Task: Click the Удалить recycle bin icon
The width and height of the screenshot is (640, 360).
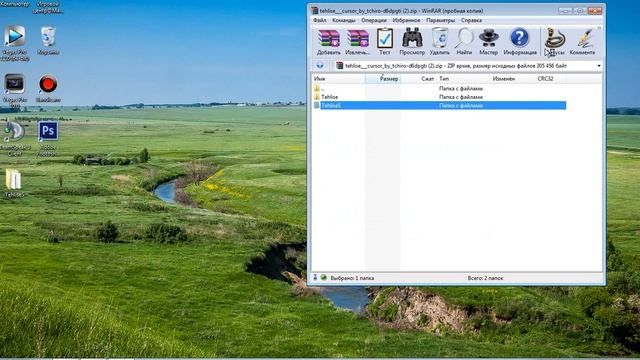Action: [x=440, y=41]
